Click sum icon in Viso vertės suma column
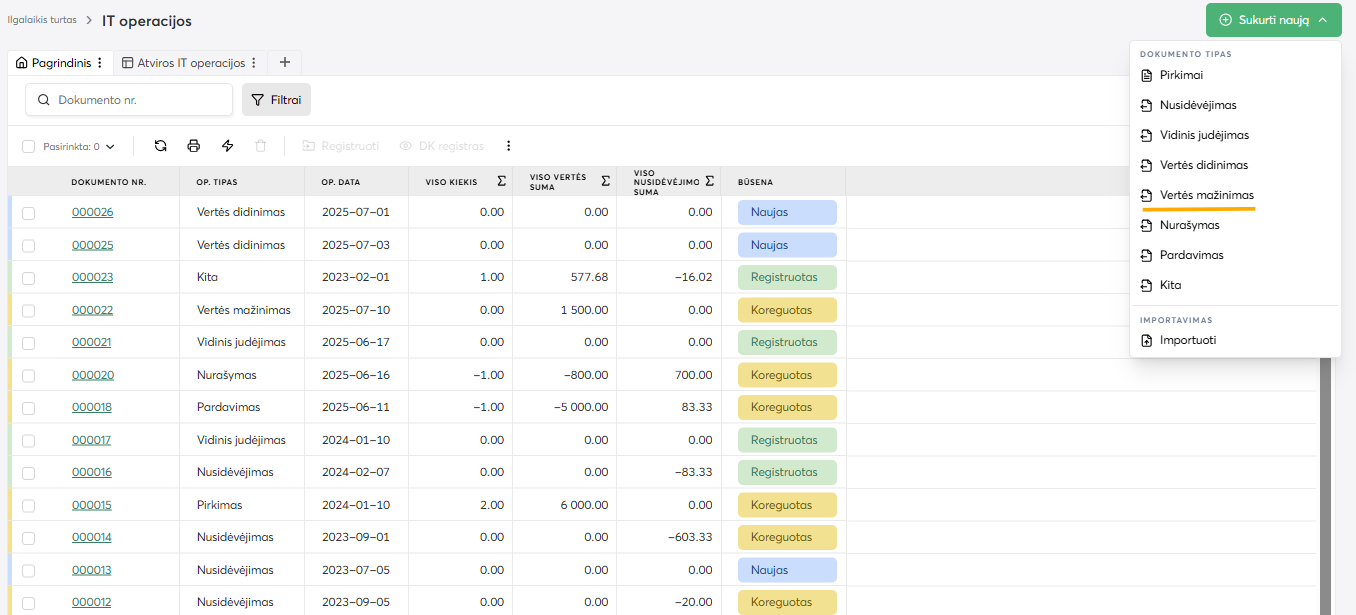The width and height of the screenshot is (1356, 615). pyautogui.click(x=605, y=181)
